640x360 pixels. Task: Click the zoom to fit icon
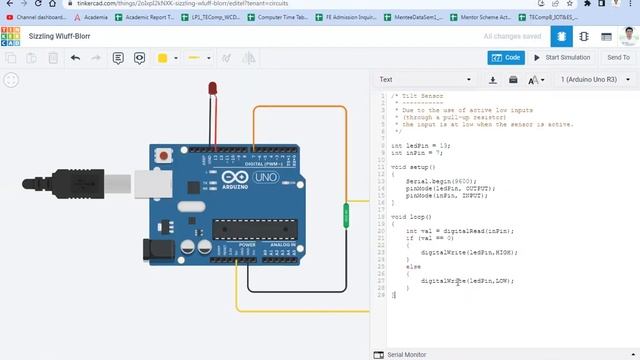click(x=11, y=80)
